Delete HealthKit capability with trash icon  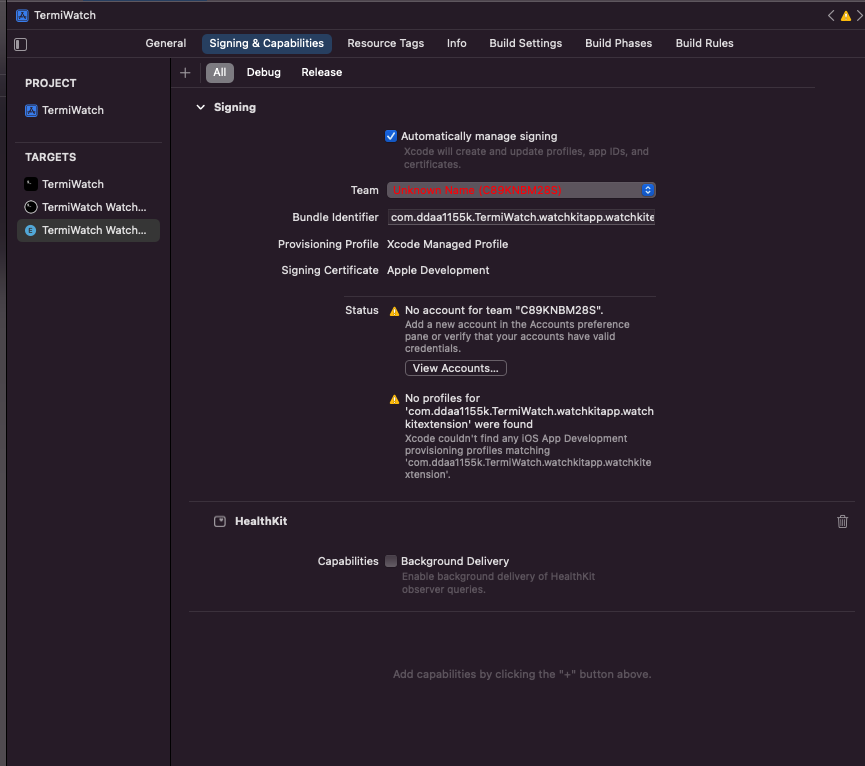842,521
